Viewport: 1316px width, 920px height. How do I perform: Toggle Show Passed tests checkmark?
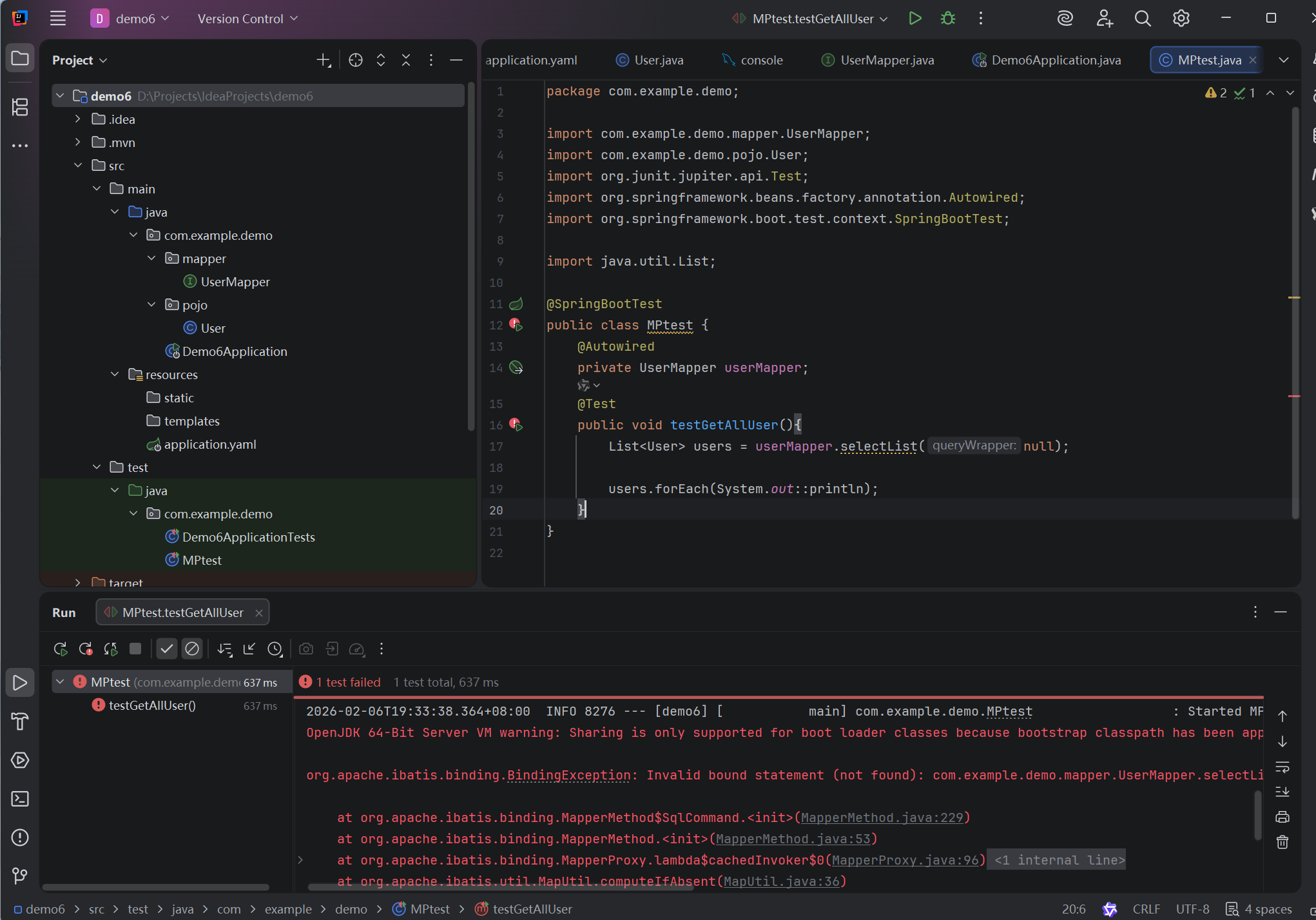pyautogui.click(x=167, y=649)
